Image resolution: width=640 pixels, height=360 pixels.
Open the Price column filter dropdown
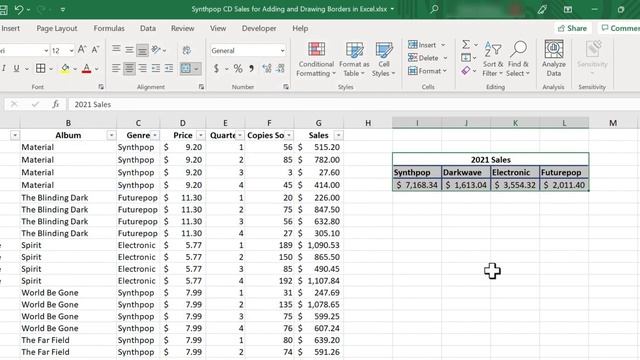point(200,135)
